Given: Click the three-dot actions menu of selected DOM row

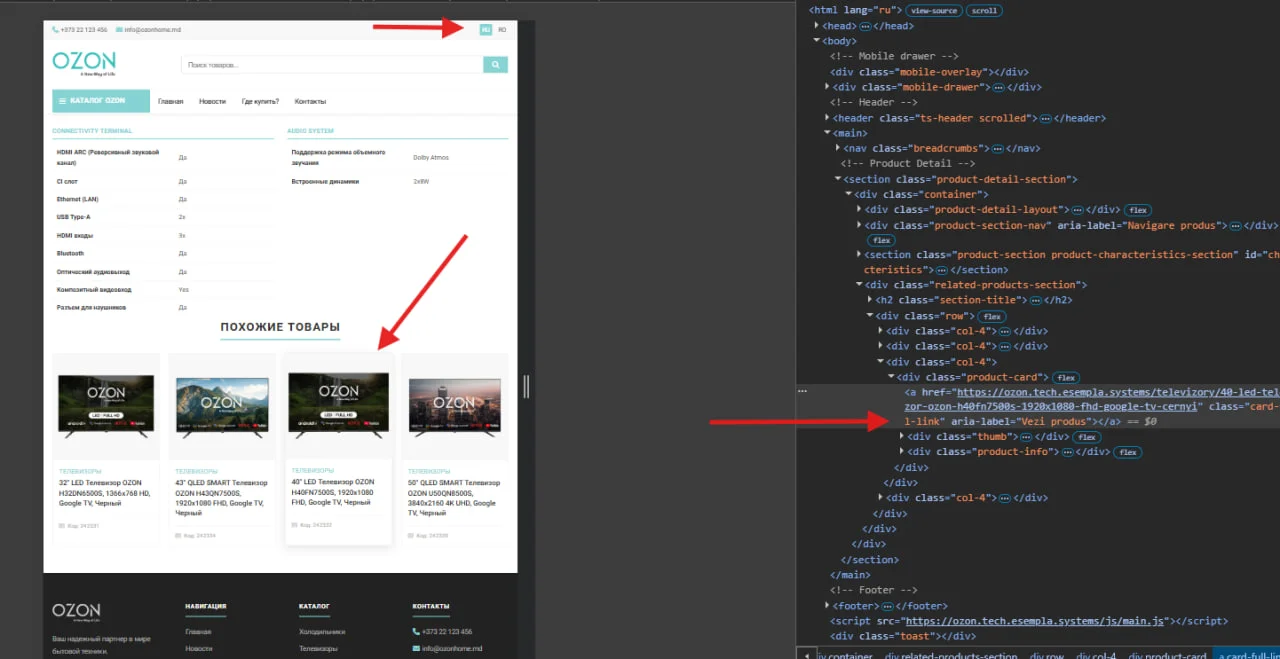Looking at the screenshot, I should click(x=802, y=392).
